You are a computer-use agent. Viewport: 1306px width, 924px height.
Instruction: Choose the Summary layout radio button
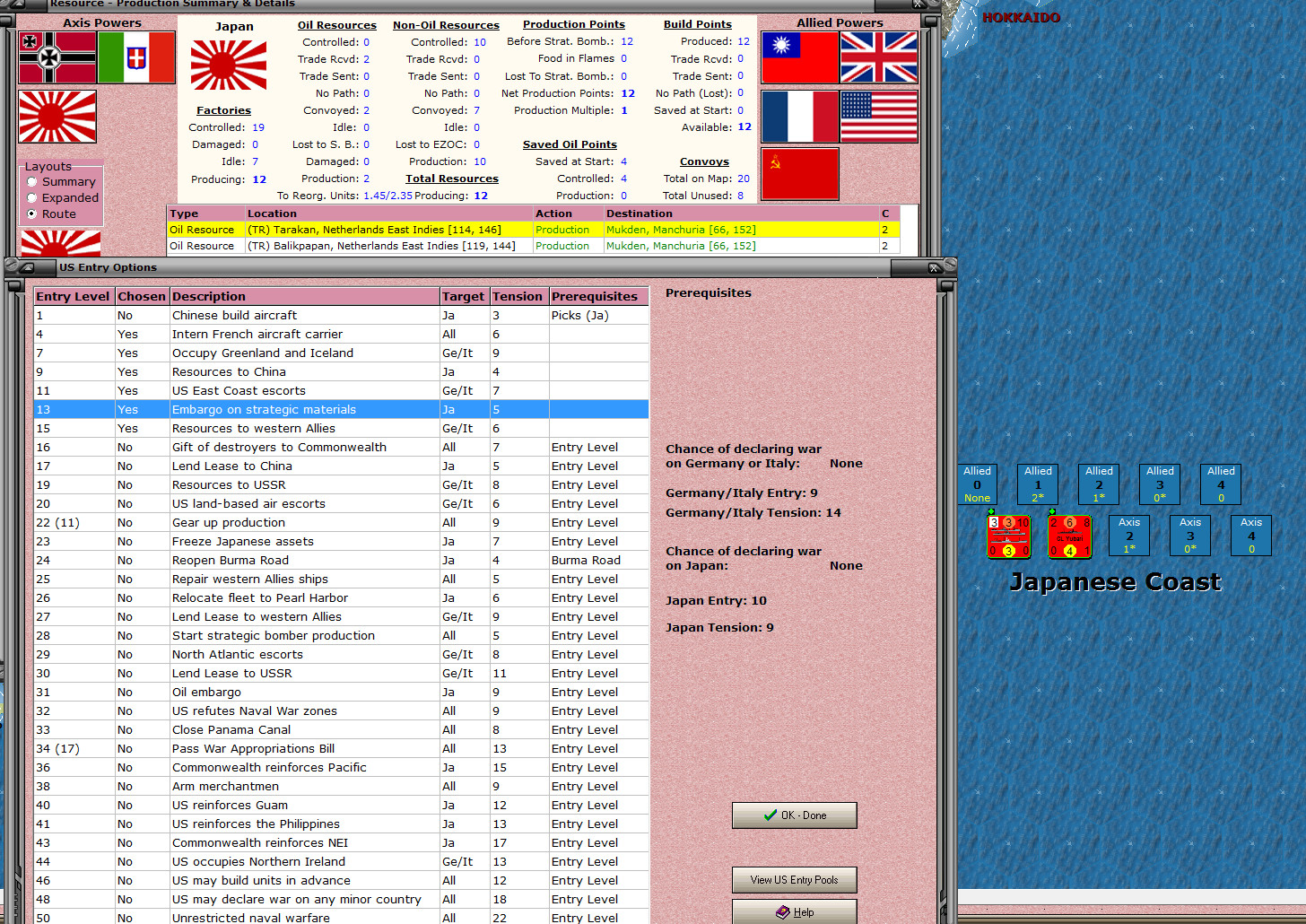pos(32,181)
